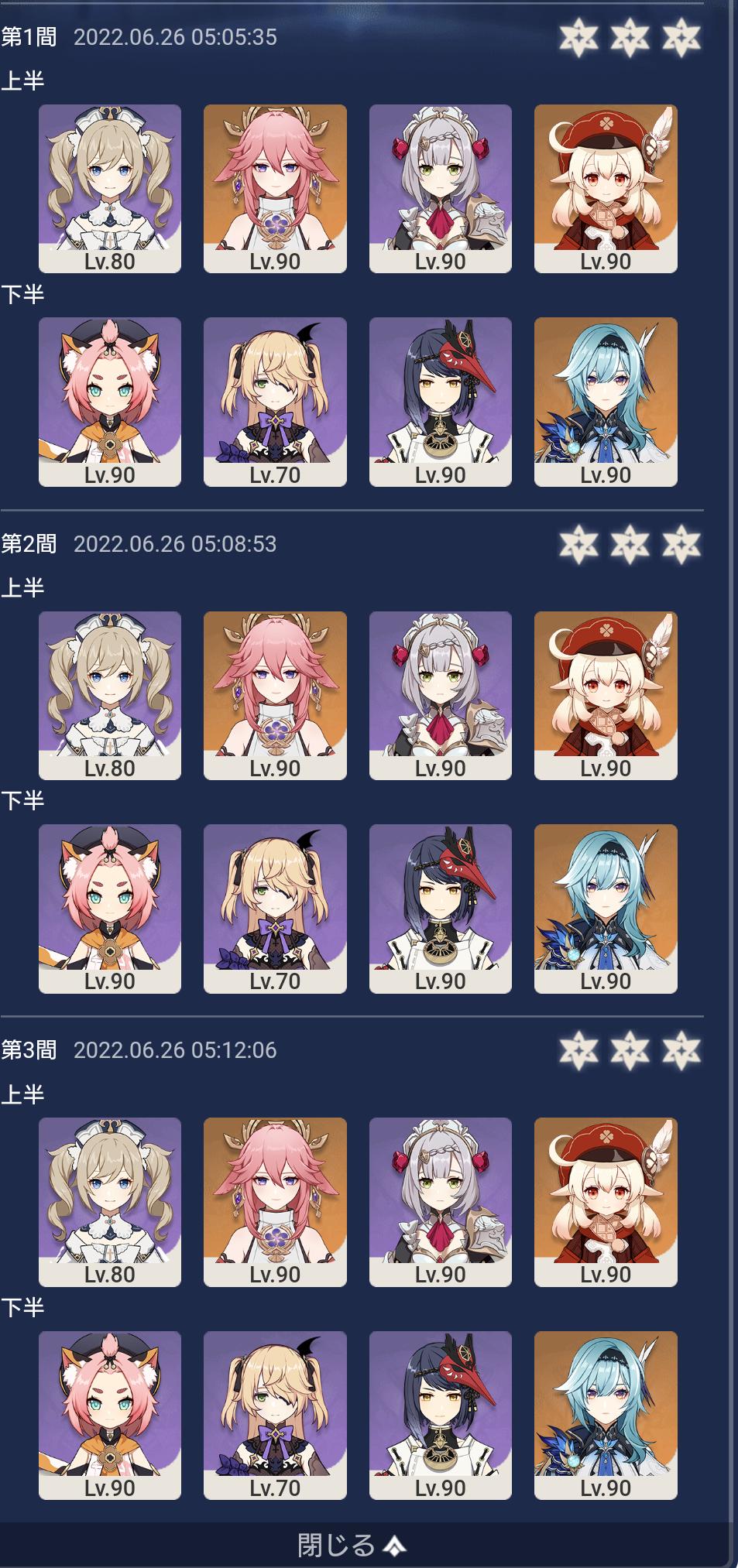Screen dimensions: 738x1568
Task: Click the 第3間 timestamp 2022.06.26 05:12:06
Action: 175,1050
